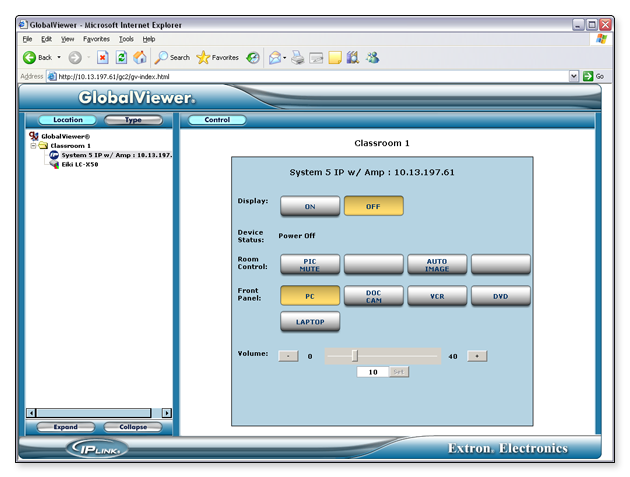
Task: Select the DOC CAM input button
Action: click(x=373, y=296)
